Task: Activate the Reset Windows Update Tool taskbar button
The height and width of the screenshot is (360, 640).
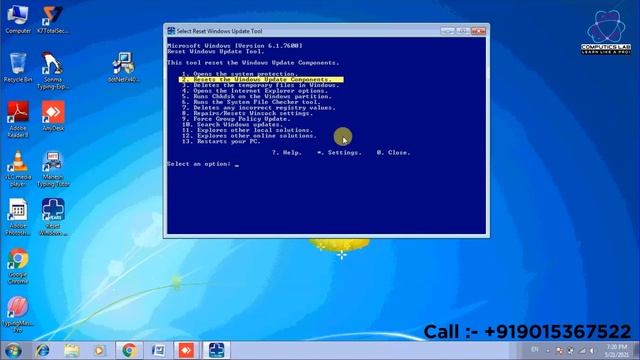Action: click(x=216, y=351)
